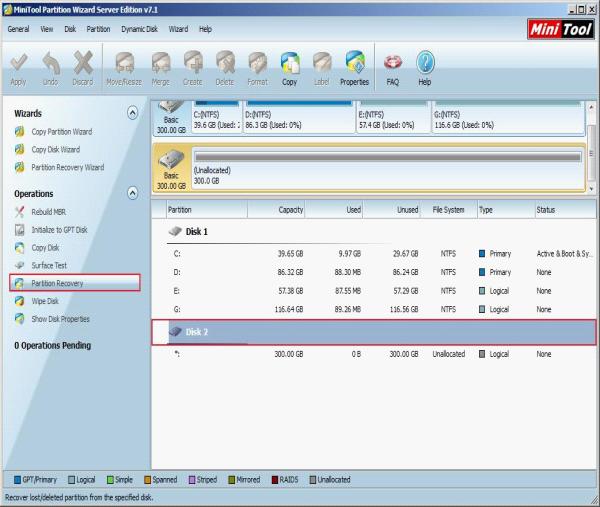Image resolution: width=600 pixels, height=507 pixels.
Task: Open Properties from the toolbar
Action: point(354,69)
